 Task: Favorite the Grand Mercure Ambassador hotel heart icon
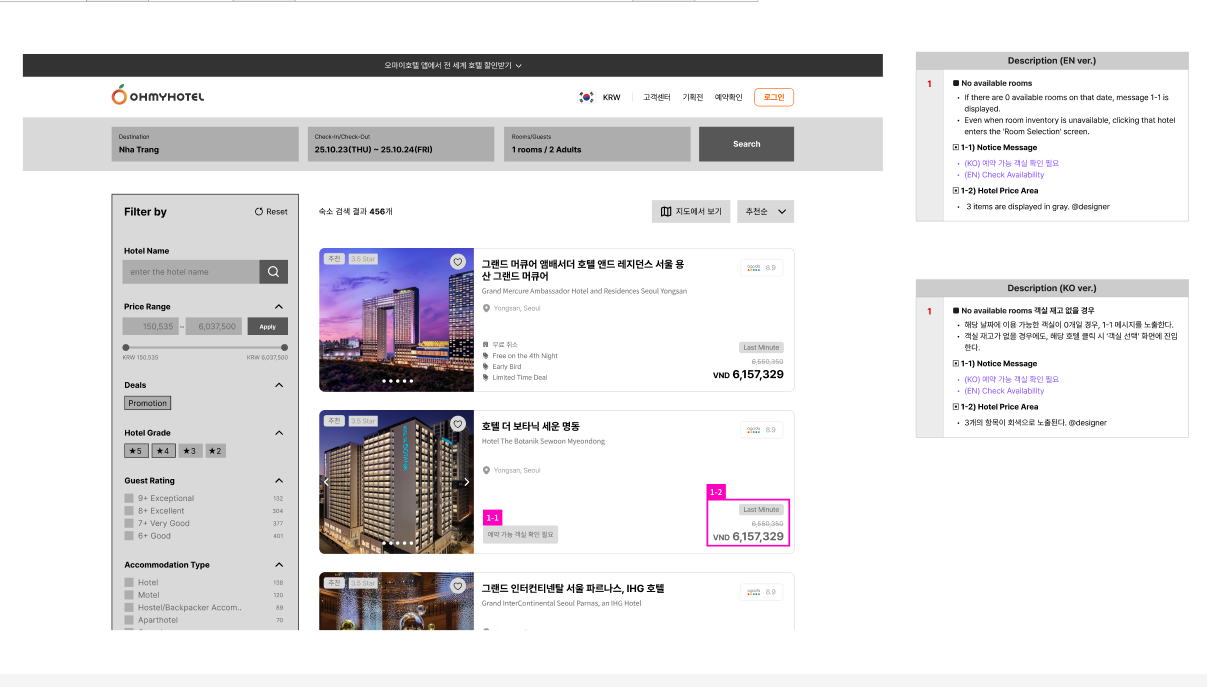tap(458, 261)
